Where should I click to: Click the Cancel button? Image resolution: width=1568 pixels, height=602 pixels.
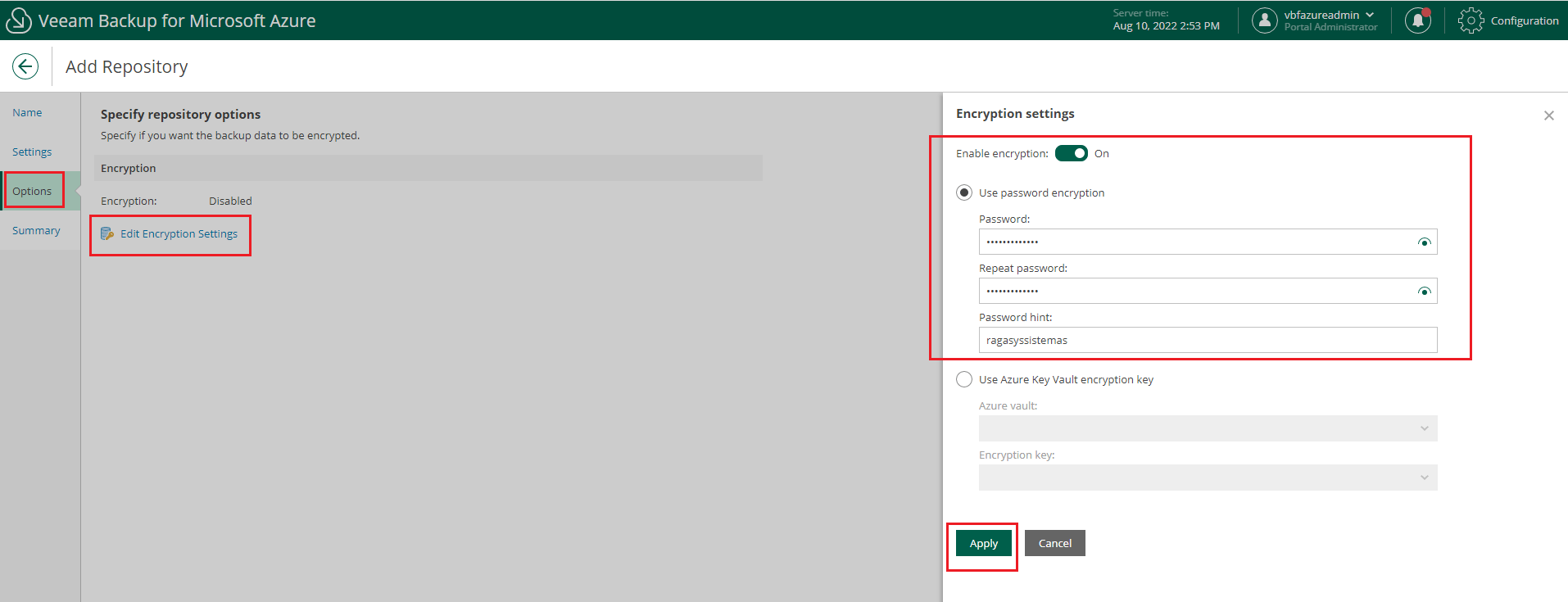[x=1054, y=543]
